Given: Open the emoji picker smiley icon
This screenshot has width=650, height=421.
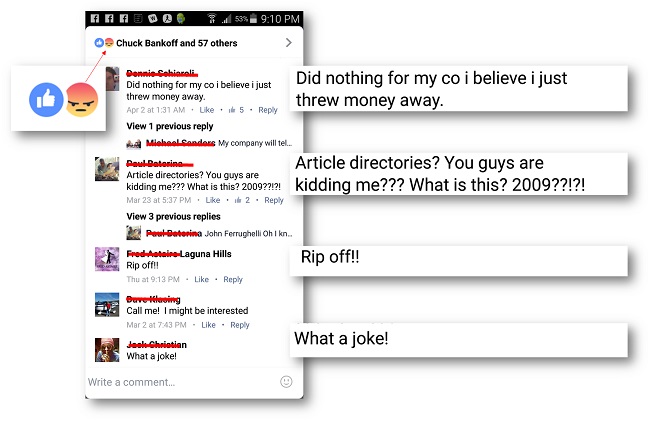Looking at the screenshot, I should [x=286, y=381].
